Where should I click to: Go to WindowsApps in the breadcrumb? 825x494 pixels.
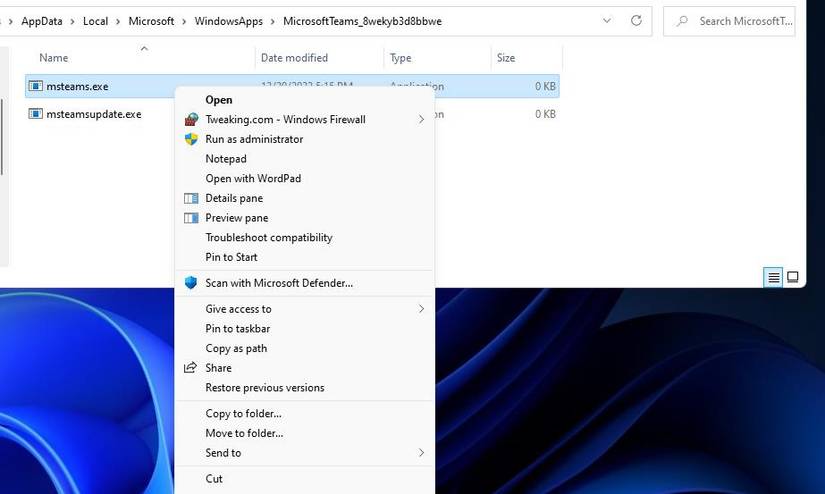coord(228,21)
